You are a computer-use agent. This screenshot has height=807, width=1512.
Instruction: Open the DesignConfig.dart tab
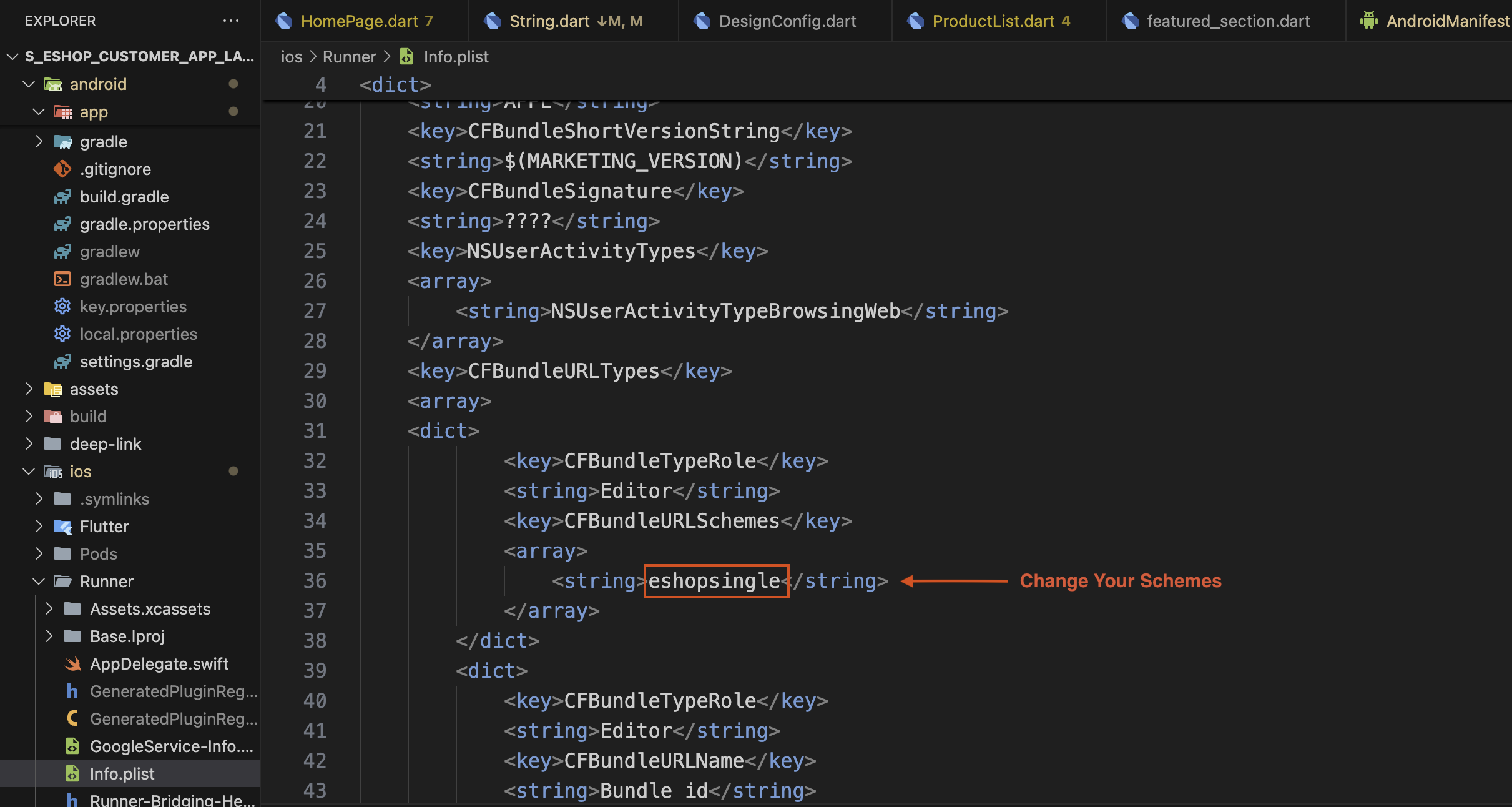point(787,21)
